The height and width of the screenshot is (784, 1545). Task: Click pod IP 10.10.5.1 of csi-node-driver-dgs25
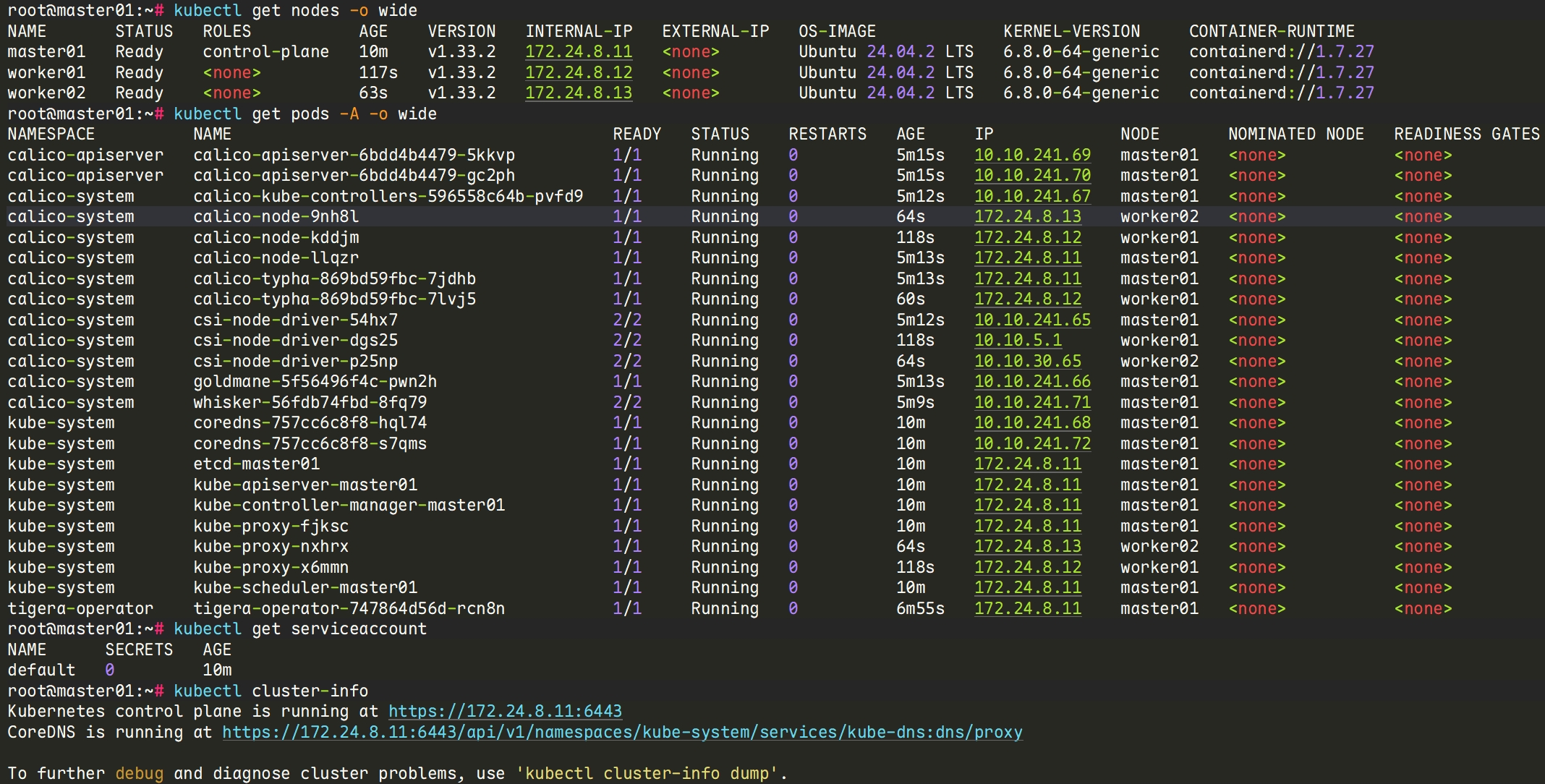coord(1018,340)
